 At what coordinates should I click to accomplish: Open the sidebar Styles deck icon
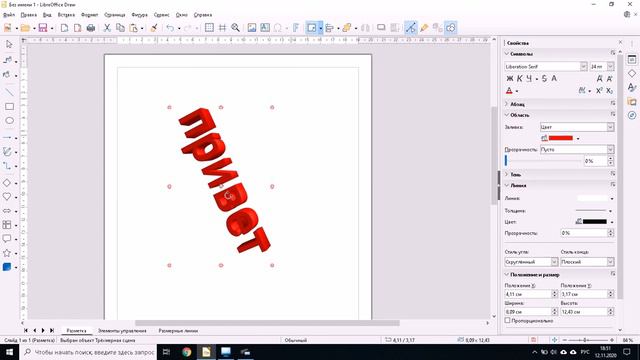632,87
